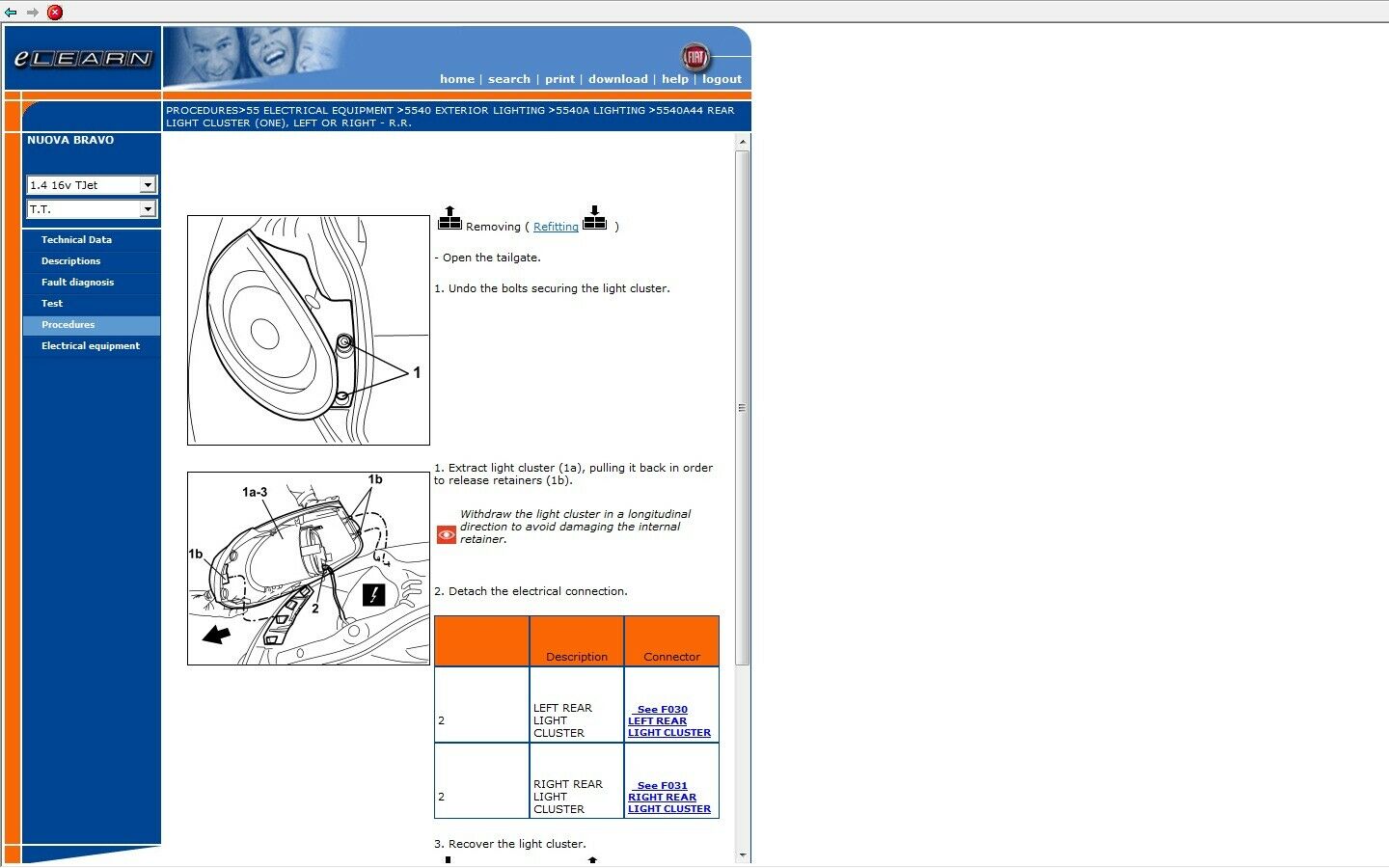Screen dimensions: 1389x868
Task: Click the gray forward arrow icon
Action: [32, 13]
